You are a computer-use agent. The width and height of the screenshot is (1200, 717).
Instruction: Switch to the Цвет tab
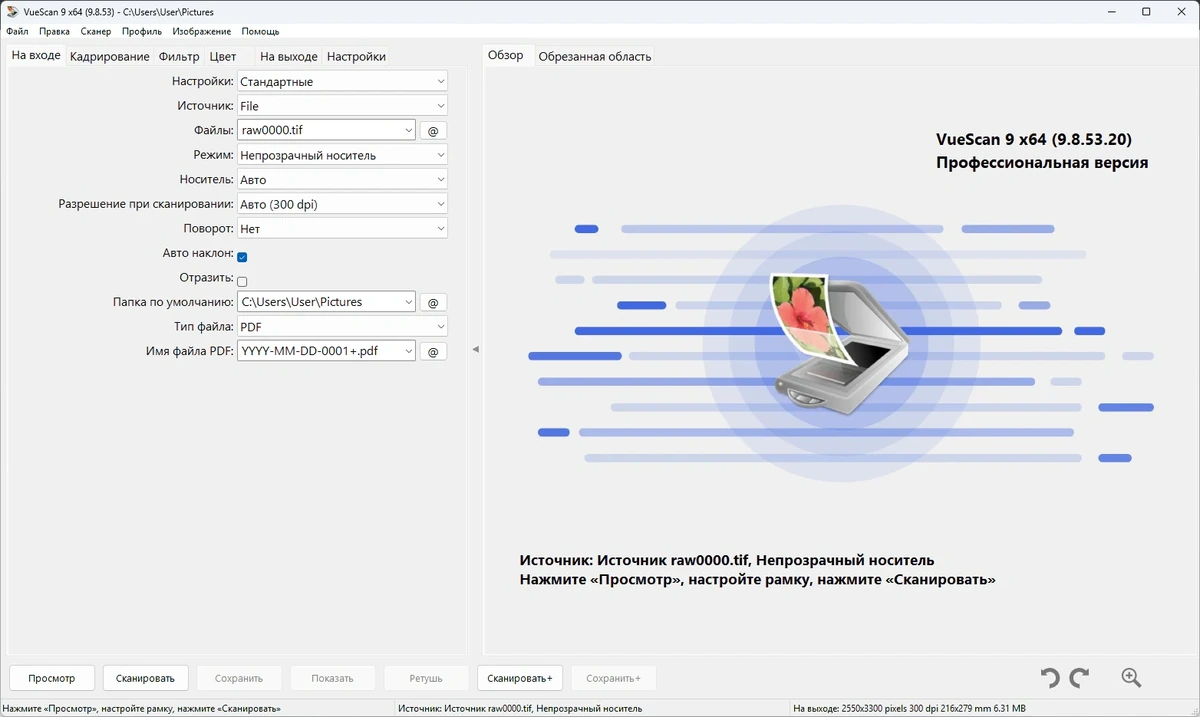pos(223,57)
